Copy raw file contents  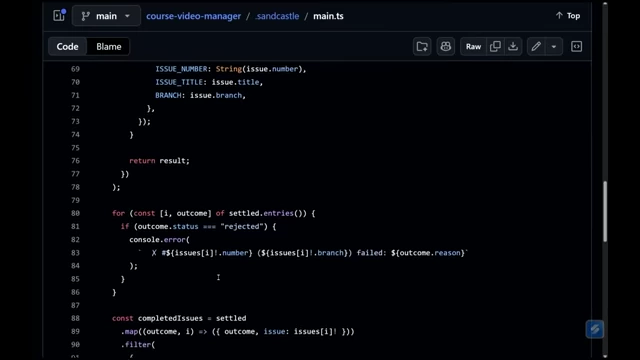point(495,47)
